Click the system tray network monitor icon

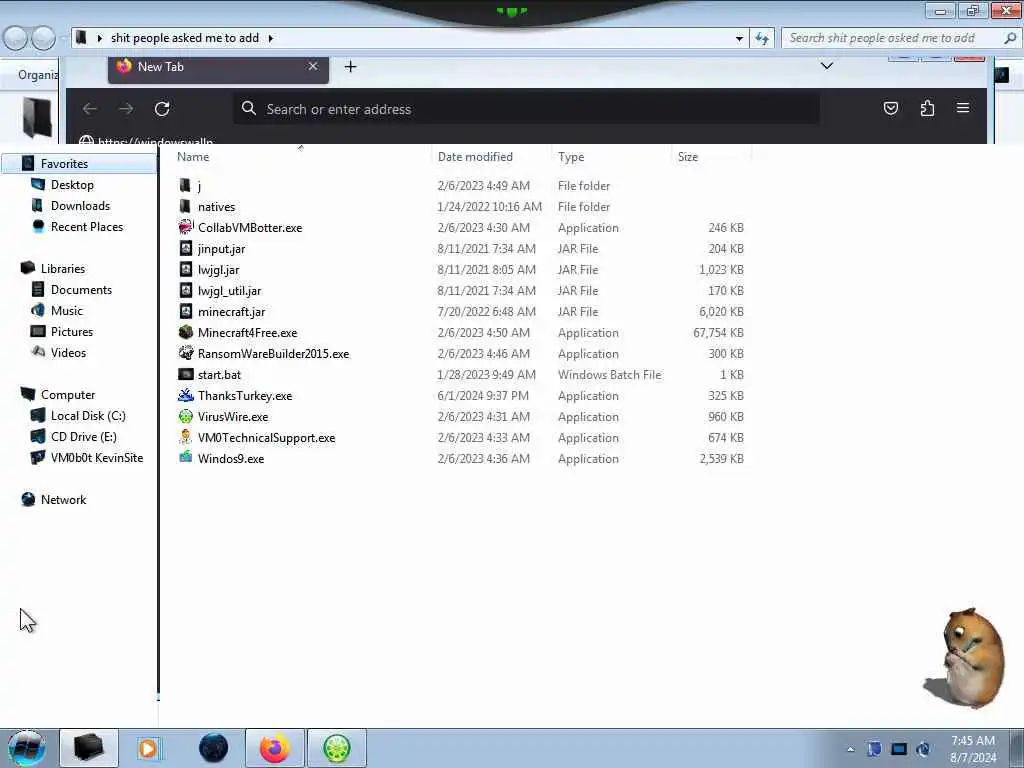(x=899, y=748)
